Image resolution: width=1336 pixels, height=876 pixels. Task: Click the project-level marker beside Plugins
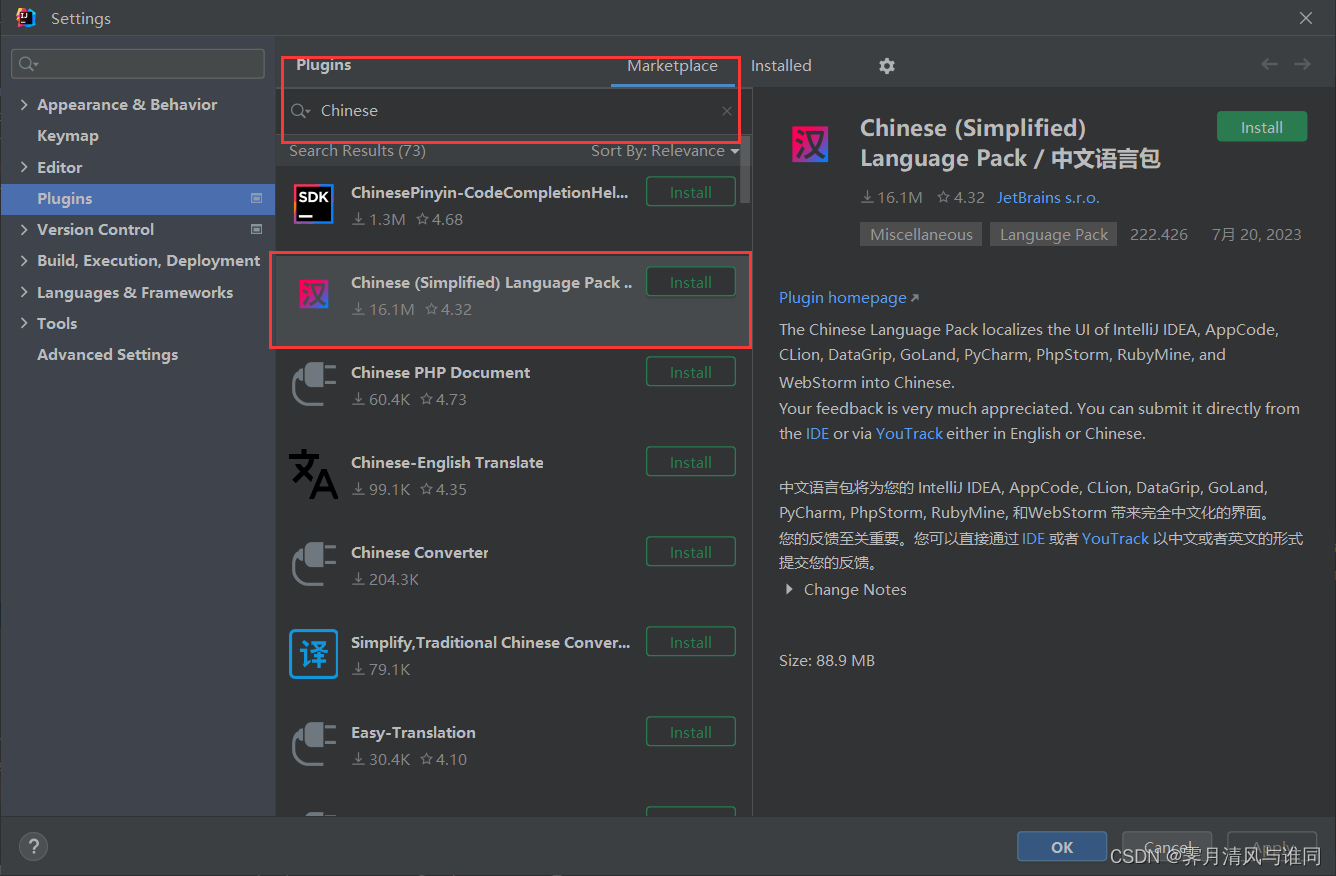tap(256, 198)
